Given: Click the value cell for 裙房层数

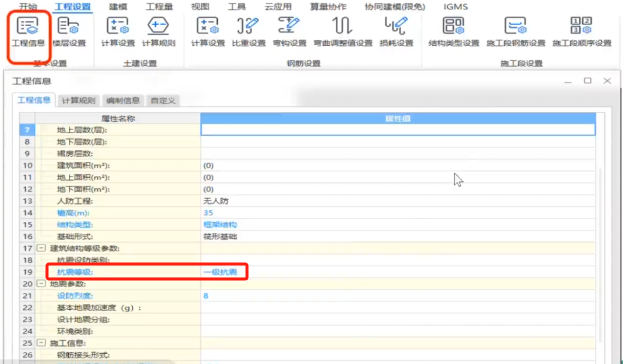Looking at the screenshot, I should click(398, 153).
